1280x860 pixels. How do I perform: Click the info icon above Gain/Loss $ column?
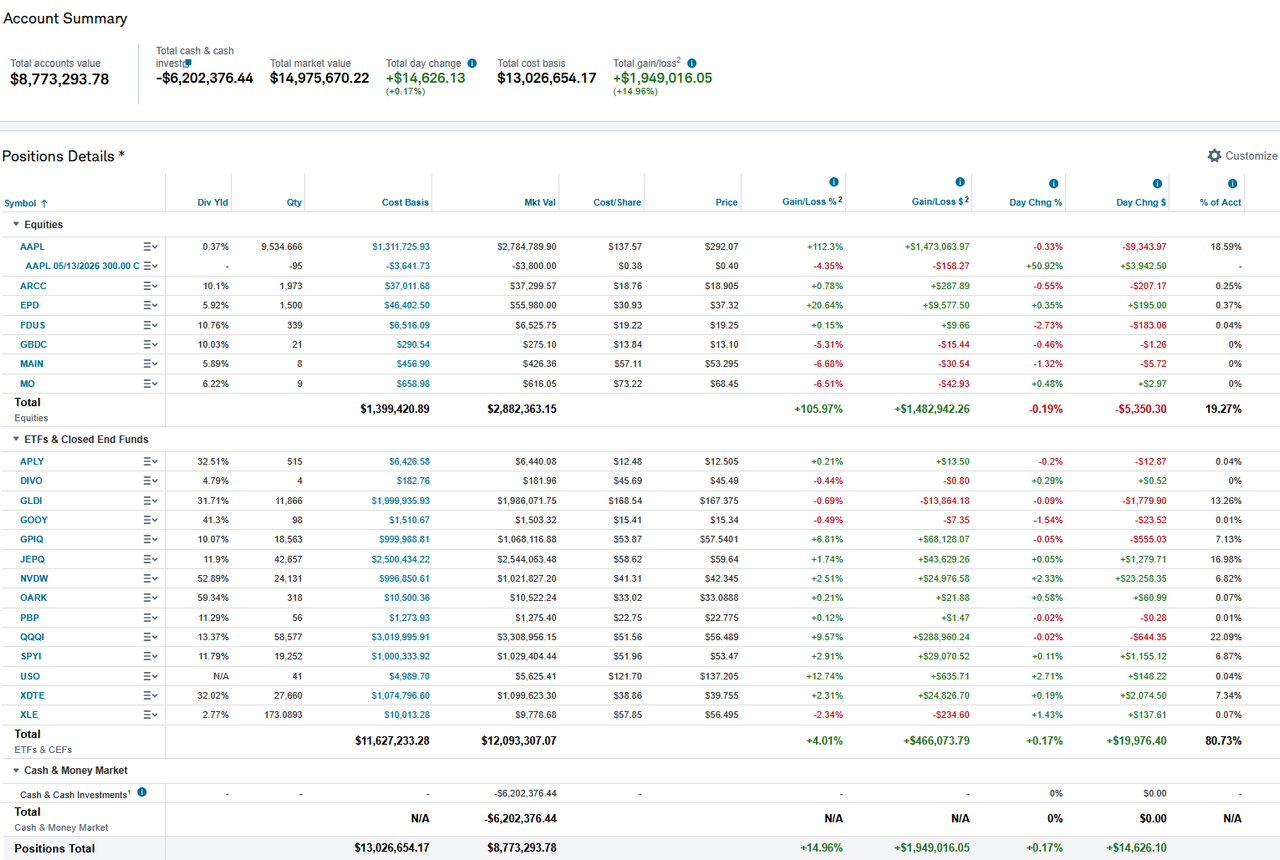960,182
